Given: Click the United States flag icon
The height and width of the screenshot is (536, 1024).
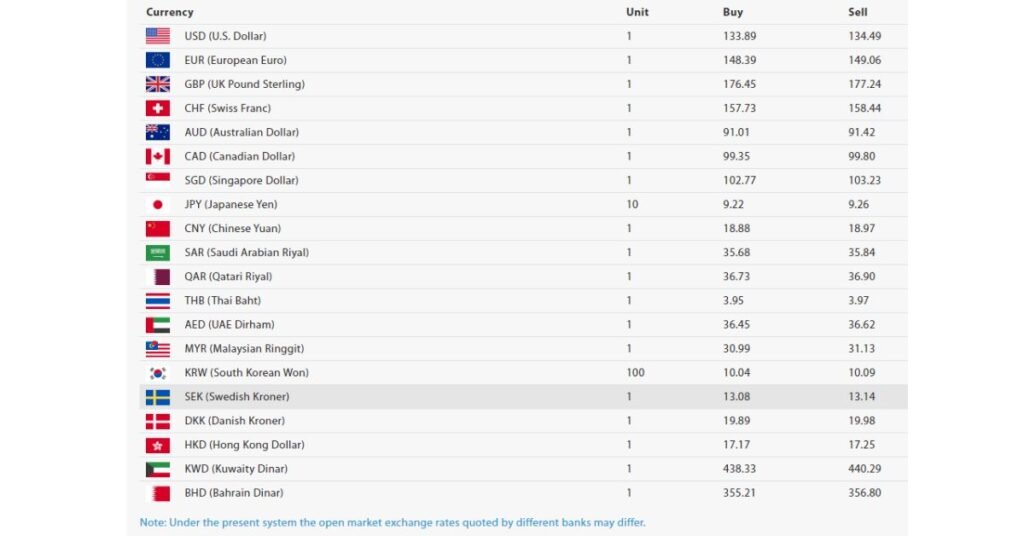Looking at the screenshot, I should click(157, 36).
